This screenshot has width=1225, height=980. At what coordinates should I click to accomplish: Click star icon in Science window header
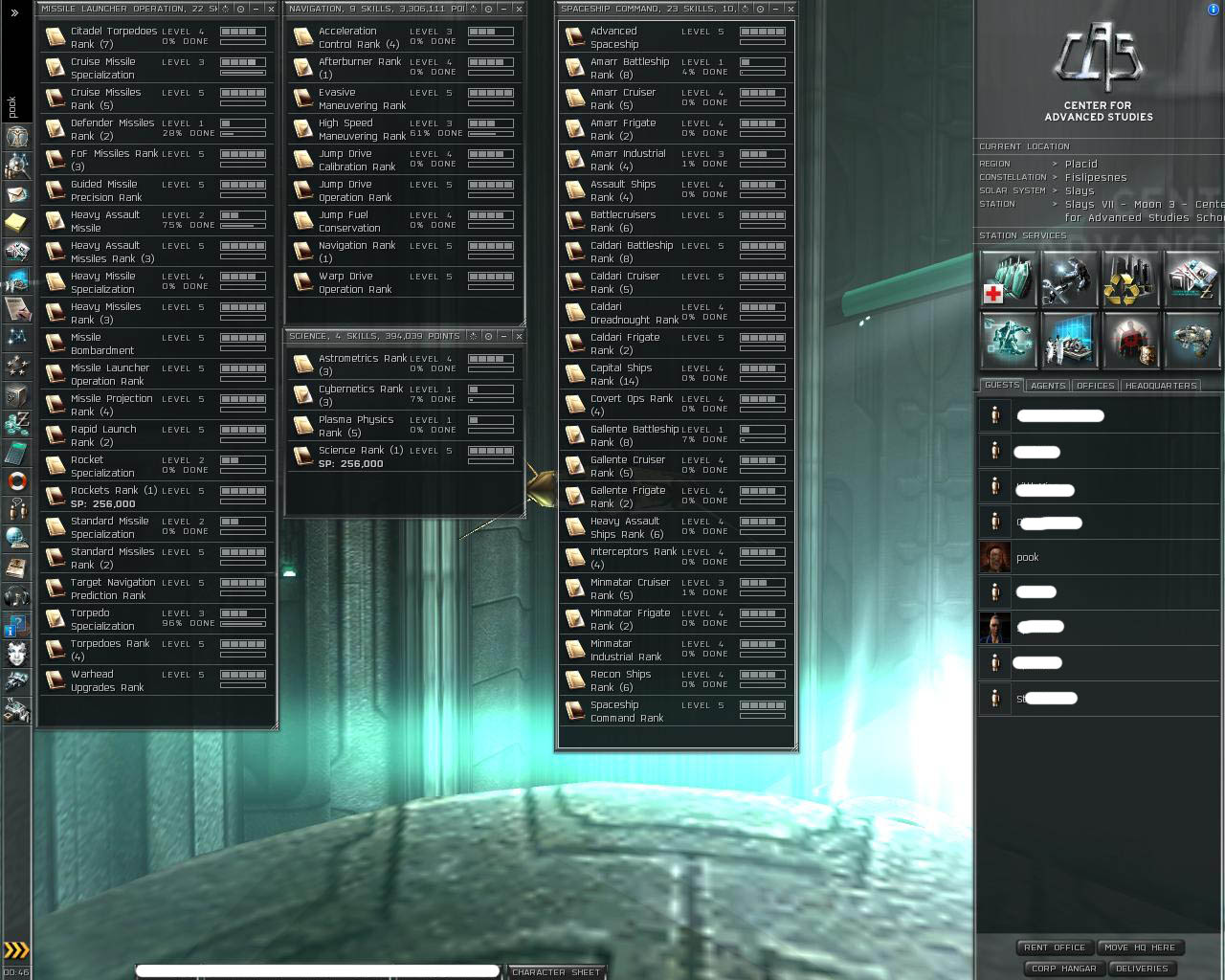click(x=472, y=336)
